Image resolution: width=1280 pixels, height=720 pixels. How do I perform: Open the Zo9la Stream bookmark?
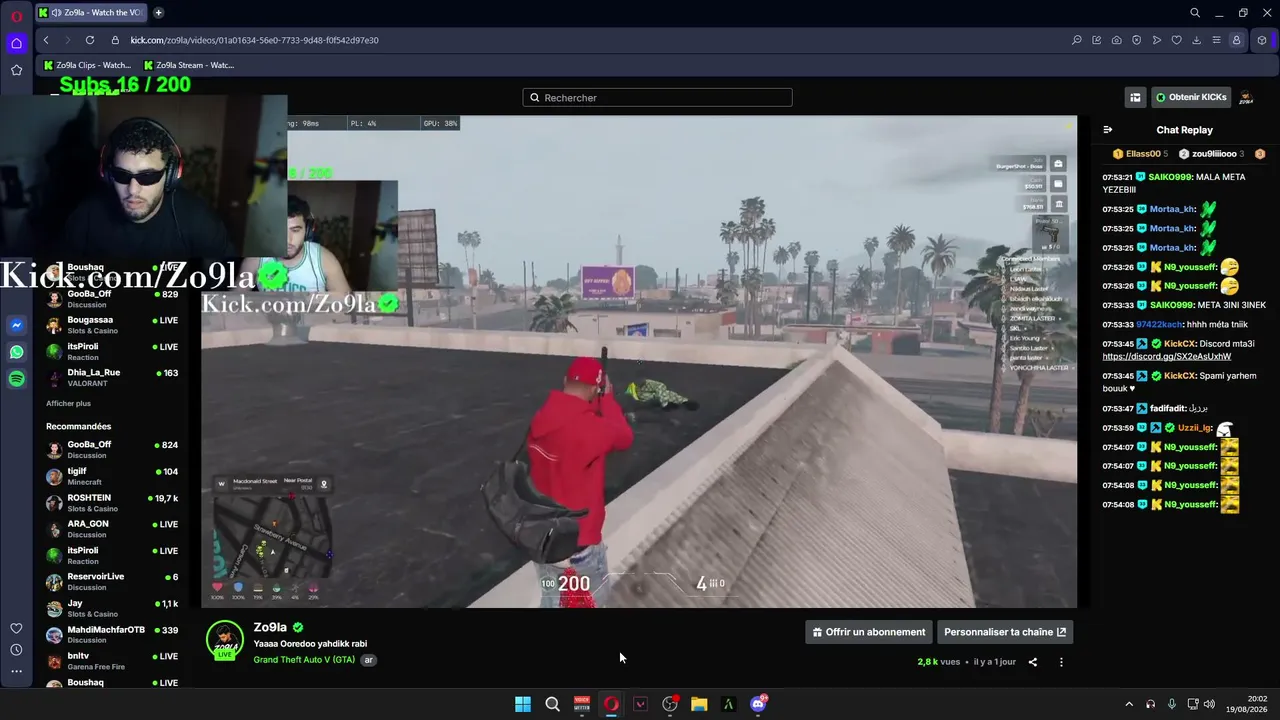pyautogui.click(x=189, y=65)
